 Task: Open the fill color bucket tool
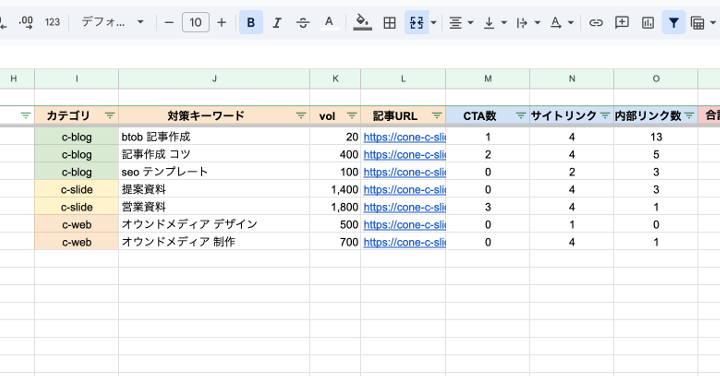[x=362, y=22]
